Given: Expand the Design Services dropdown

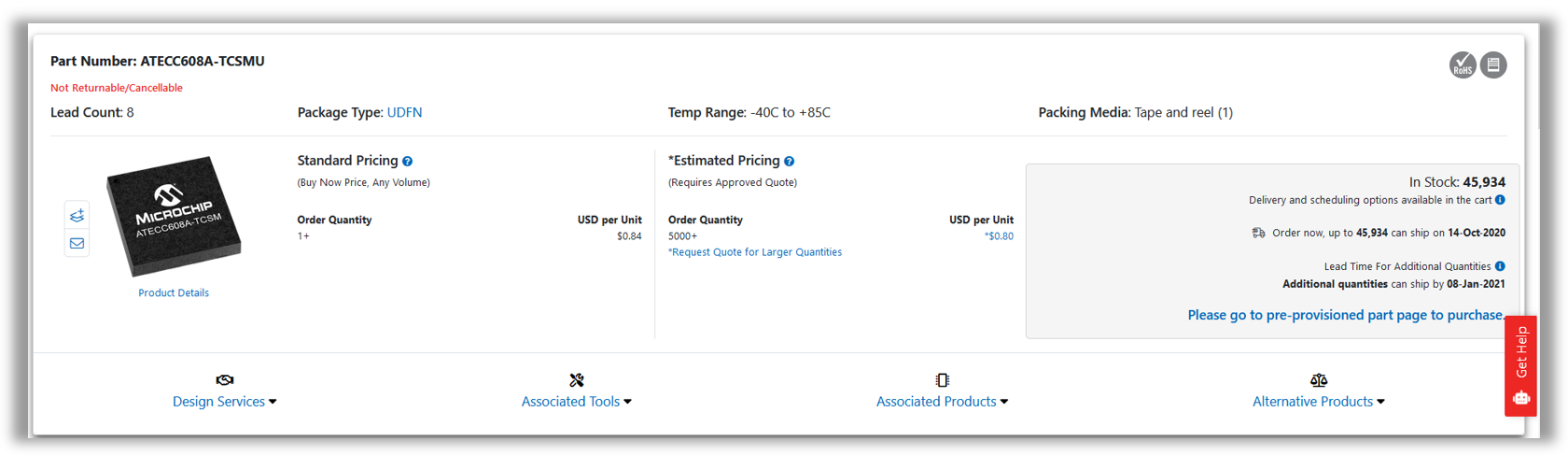Looking at the screenshot, I should (224, 402).
